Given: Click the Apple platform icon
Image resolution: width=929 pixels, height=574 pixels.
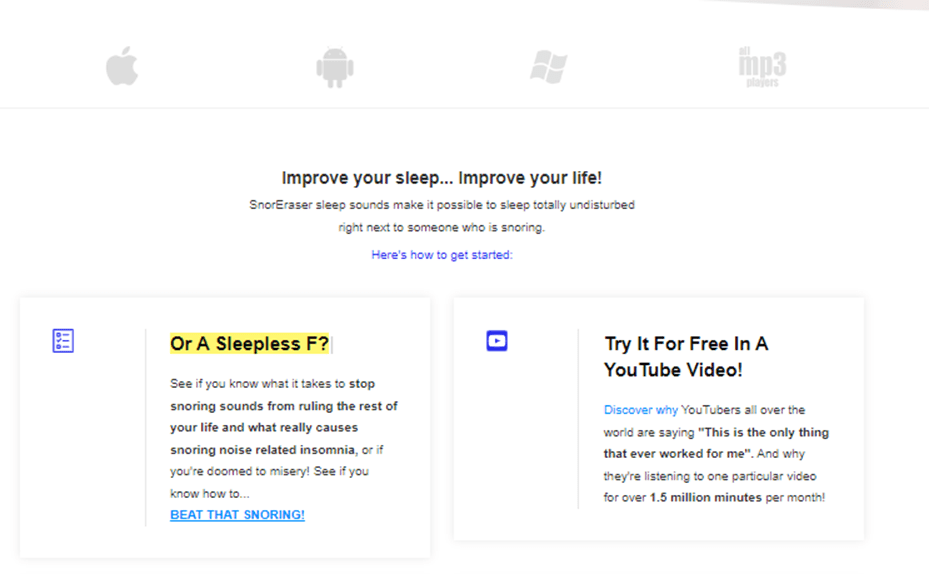Looking at the screenshot, I should click(x=122, y=67).
